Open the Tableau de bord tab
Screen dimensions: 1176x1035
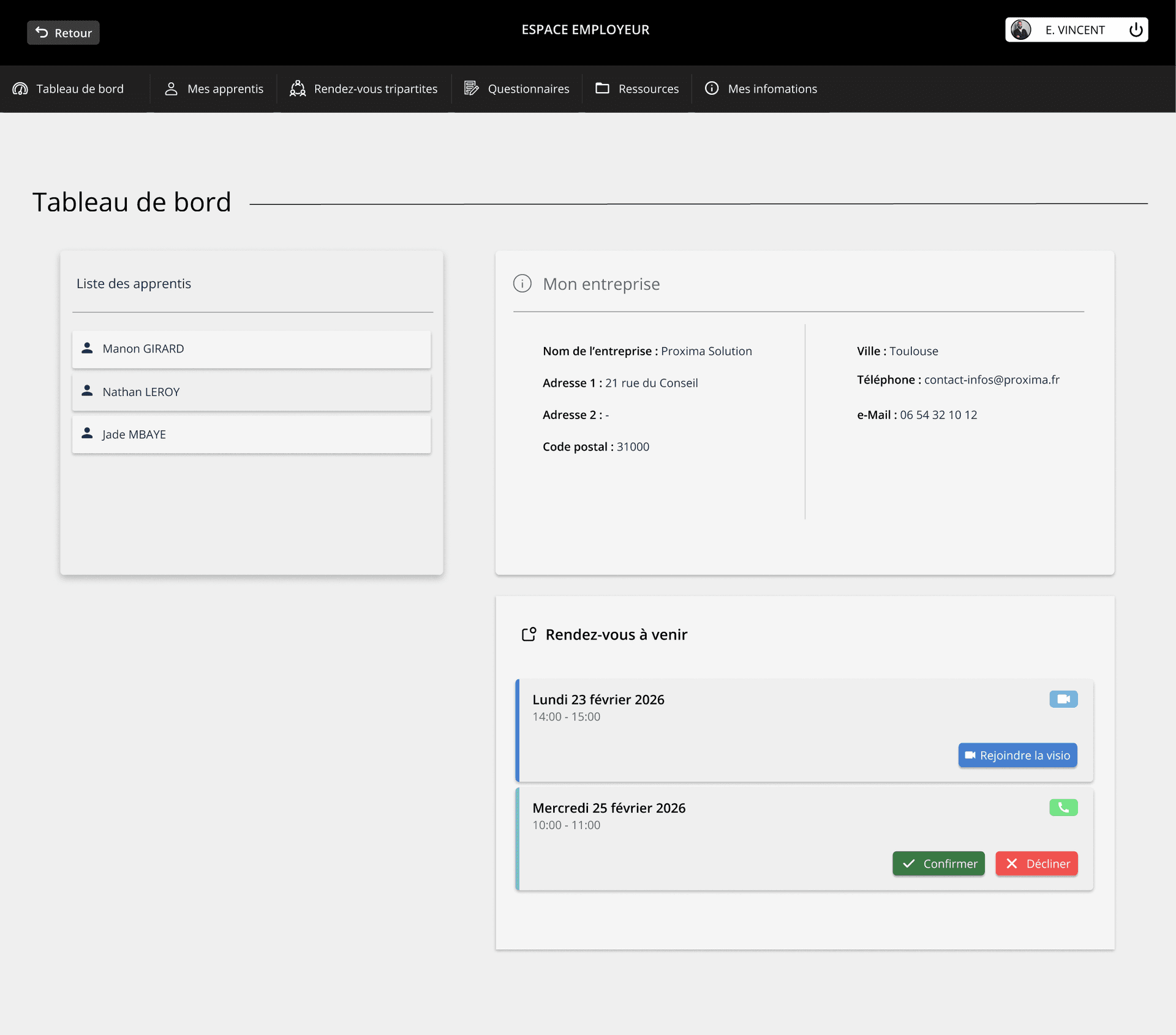(69, 89)
